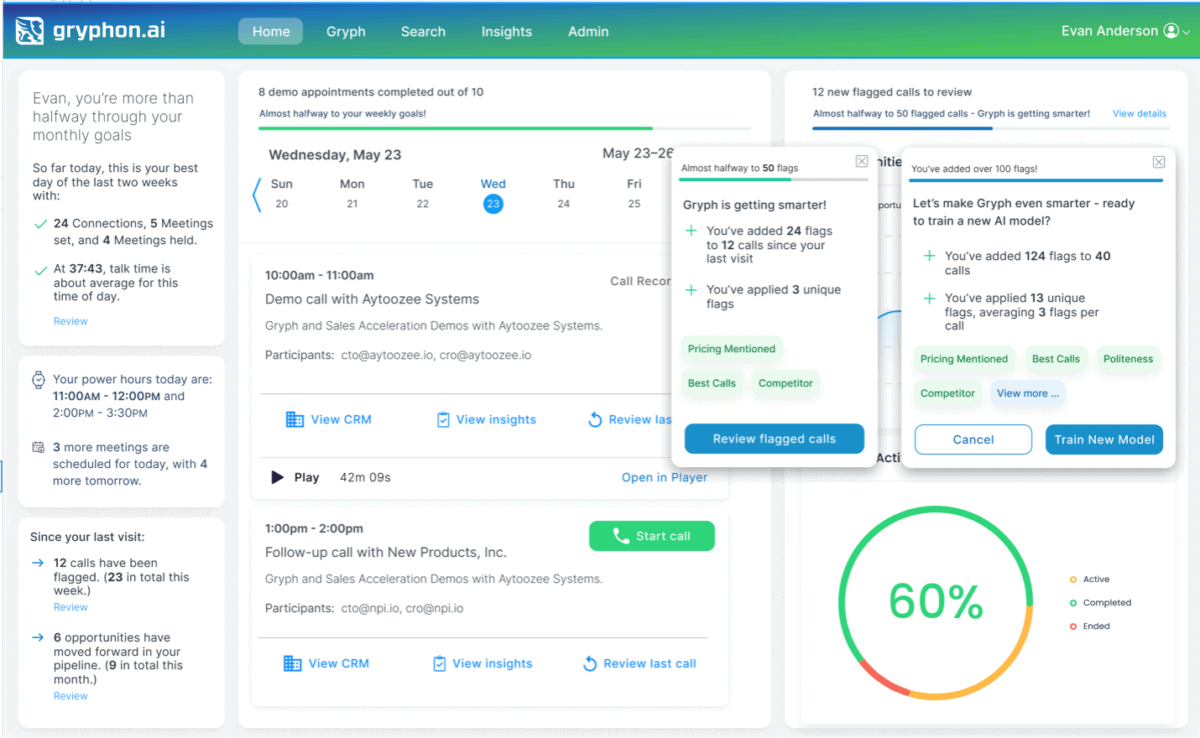Expand flag list with View more chip

1027,394
